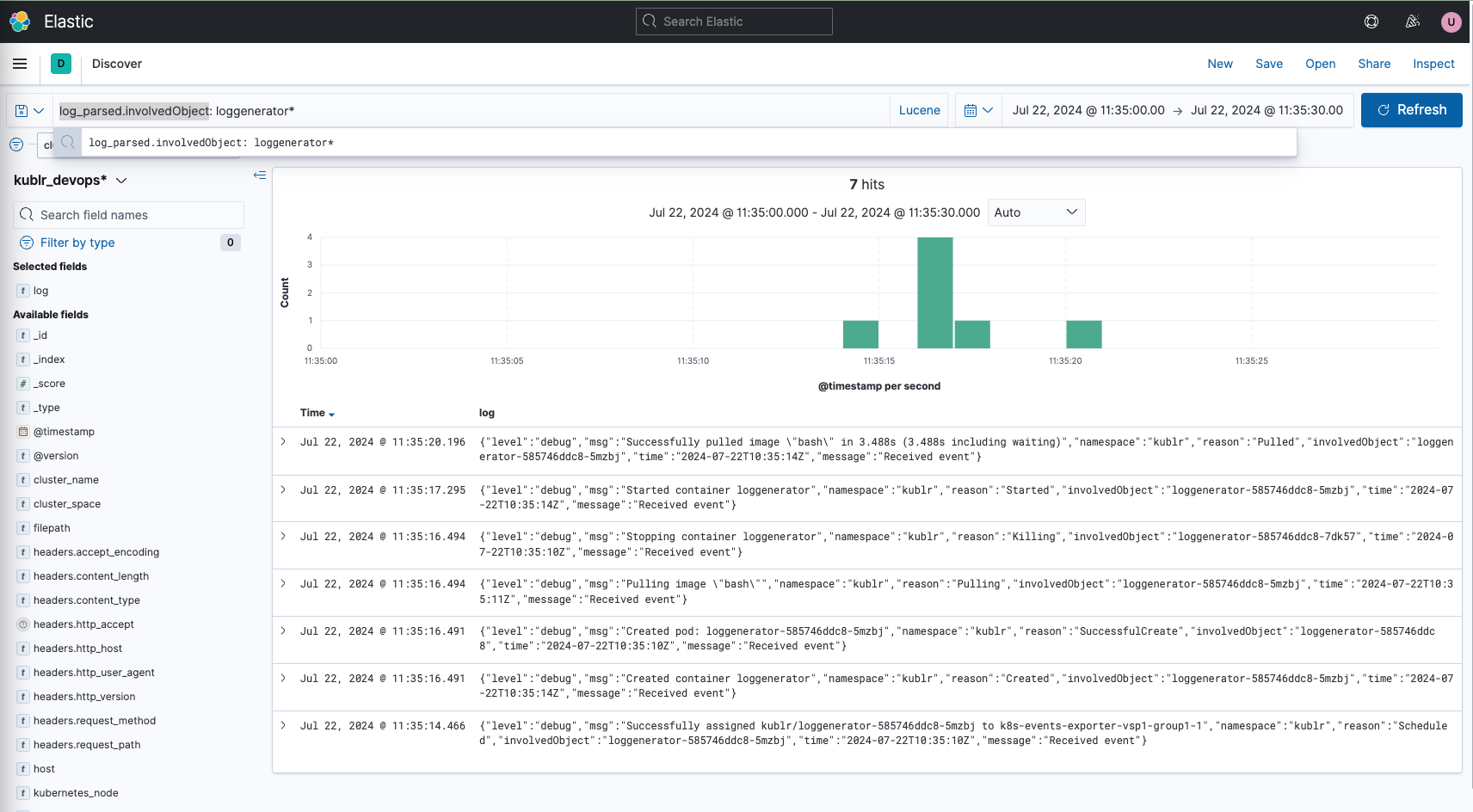Click the log field type icon
This screenshot has width=1473, height=812.
(23, 291)
